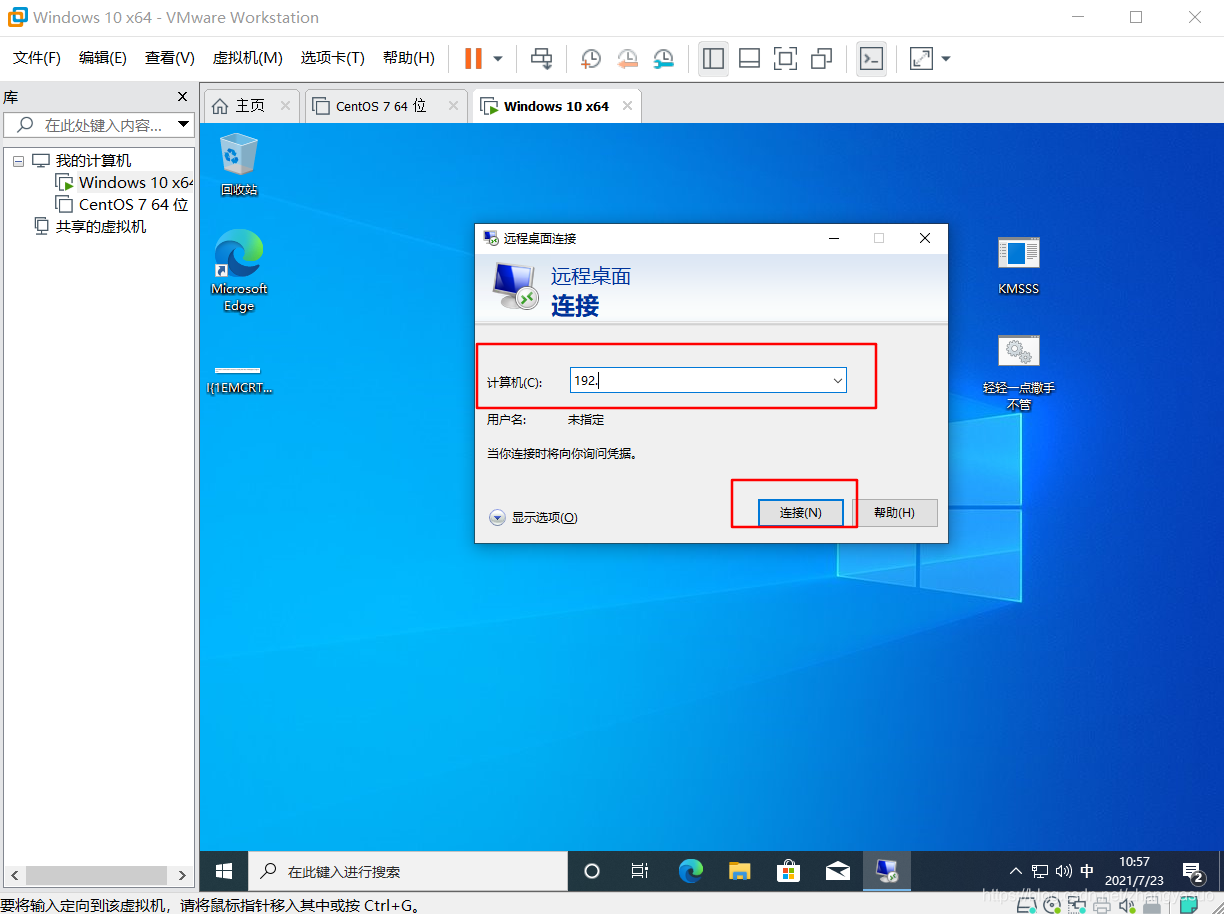This screenshot has width=1224, height=914.
Task: Click the 连接(N) button
Action: click(800, 512)
